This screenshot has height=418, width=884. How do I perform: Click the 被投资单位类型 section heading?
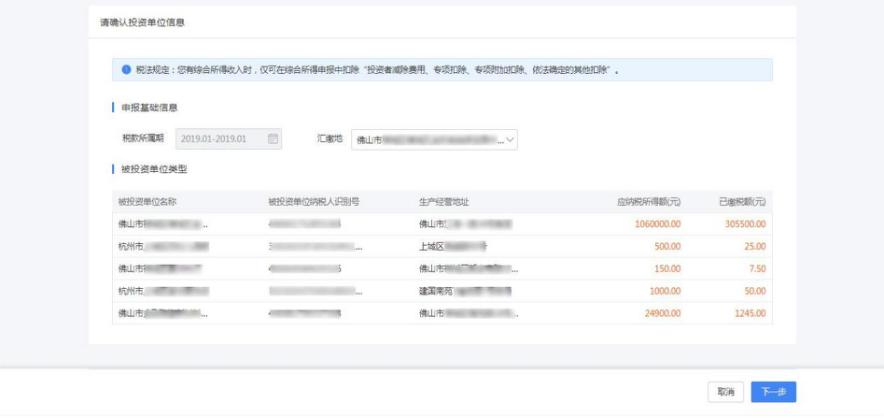(x=154, y=169)
